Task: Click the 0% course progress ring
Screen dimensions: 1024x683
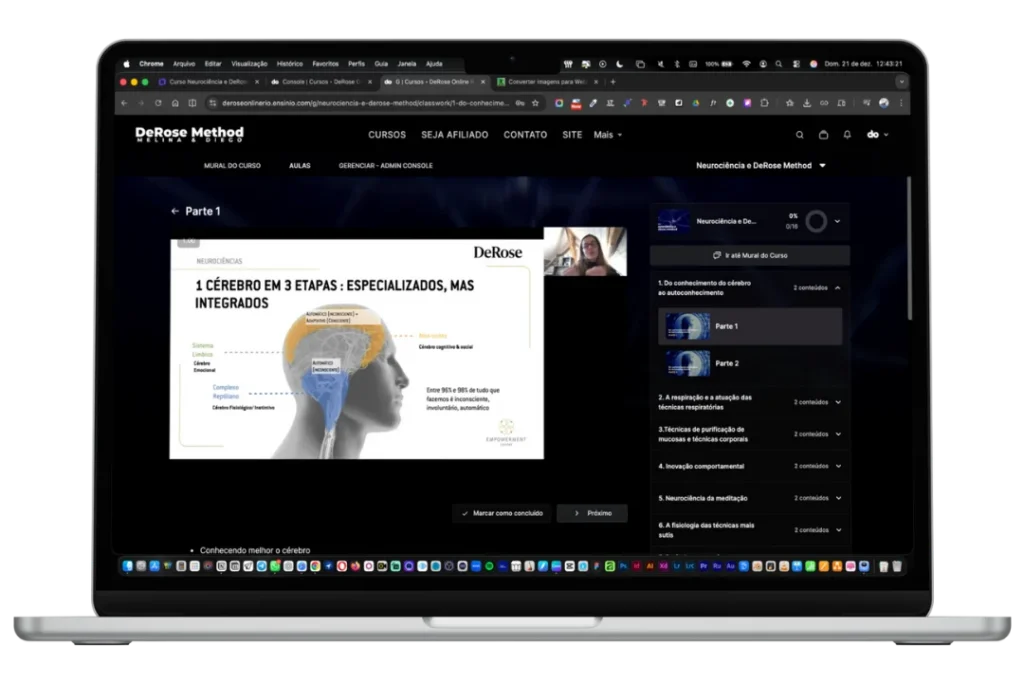Action: (x=816, y=221)
